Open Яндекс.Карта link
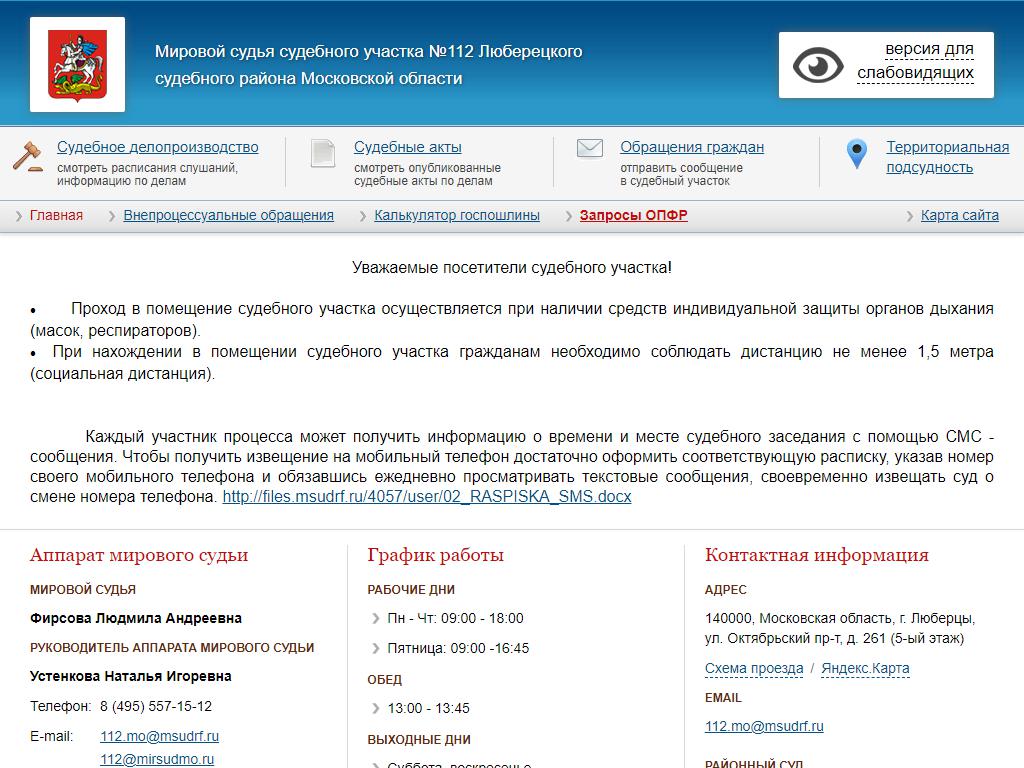The image size is (1024, 768). coord(865,668)
